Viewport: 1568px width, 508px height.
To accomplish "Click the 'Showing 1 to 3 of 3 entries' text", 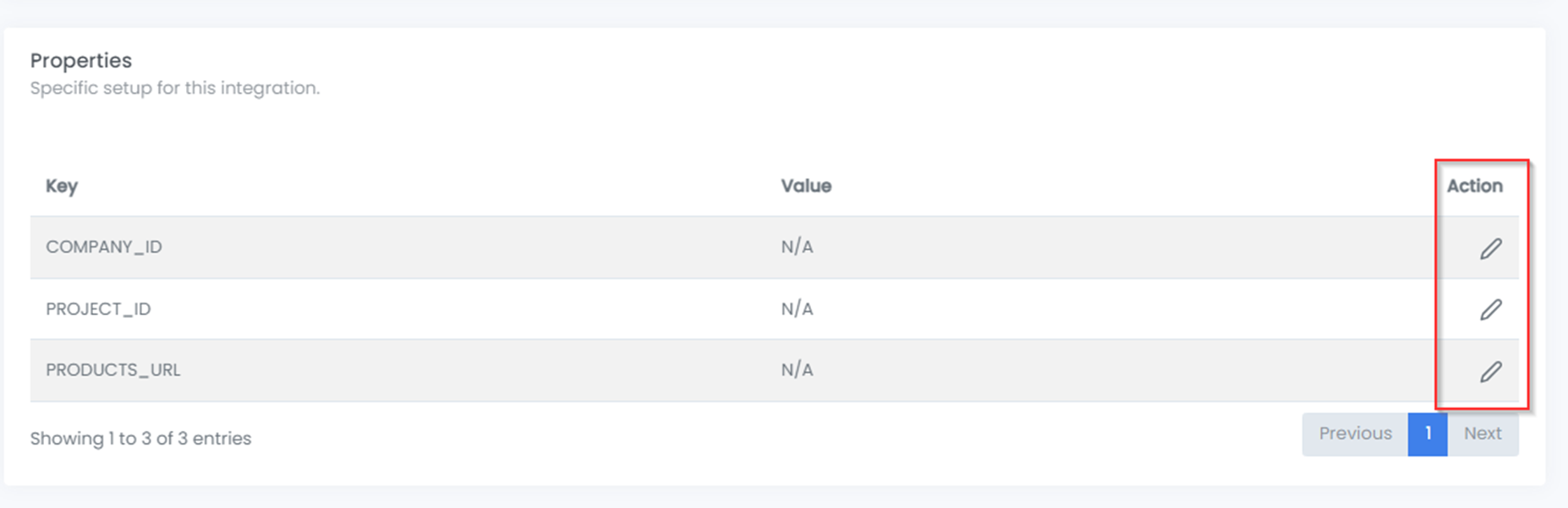I will 140,439.
